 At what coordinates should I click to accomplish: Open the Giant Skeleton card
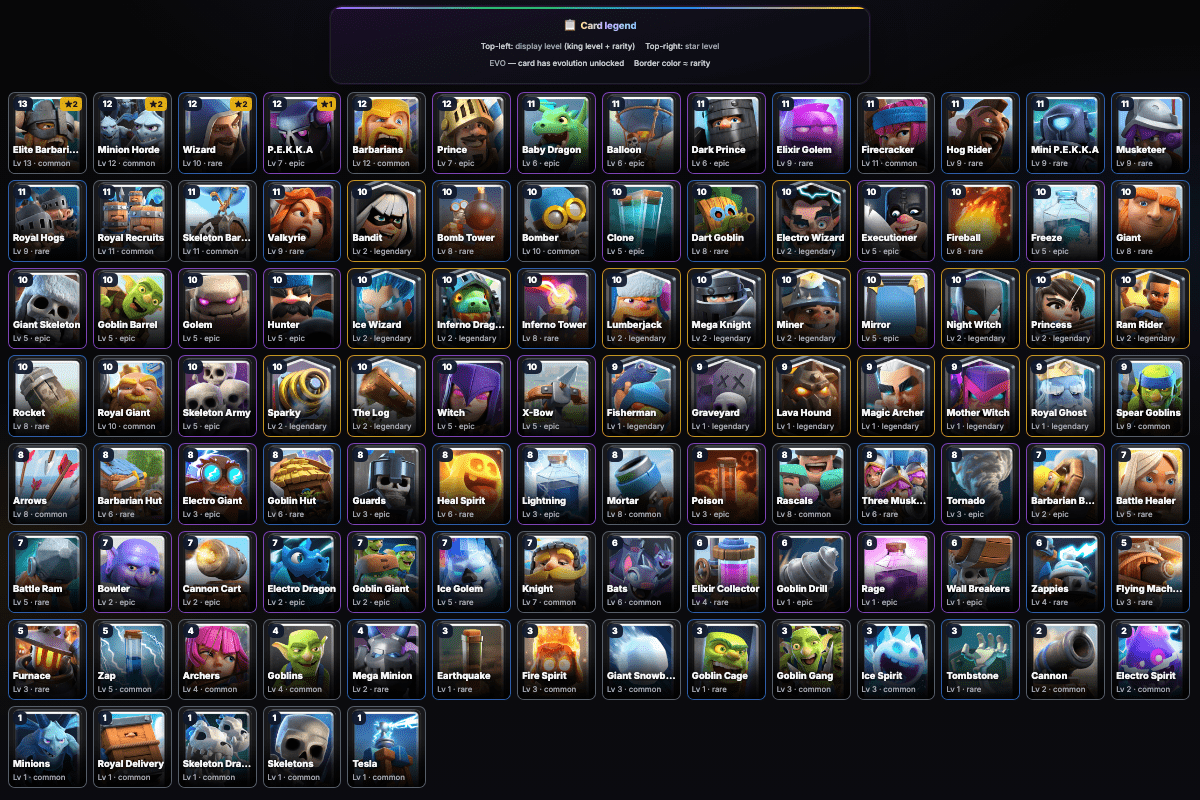tap(47, 308)
